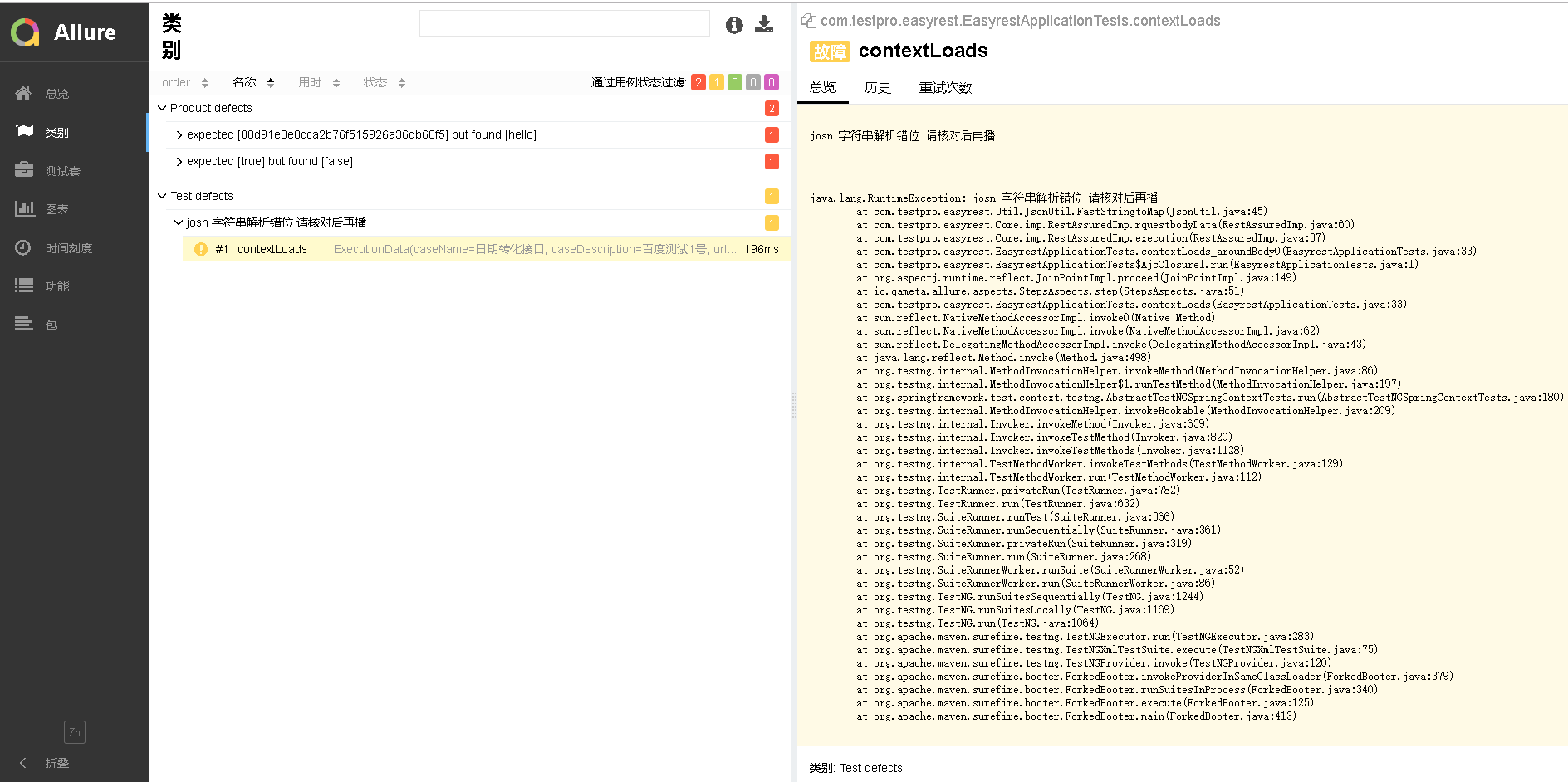Click the broken status icon on contextLoads row
The width and height of the screenshot is (1568, 782).
click(x=201, y=249)
